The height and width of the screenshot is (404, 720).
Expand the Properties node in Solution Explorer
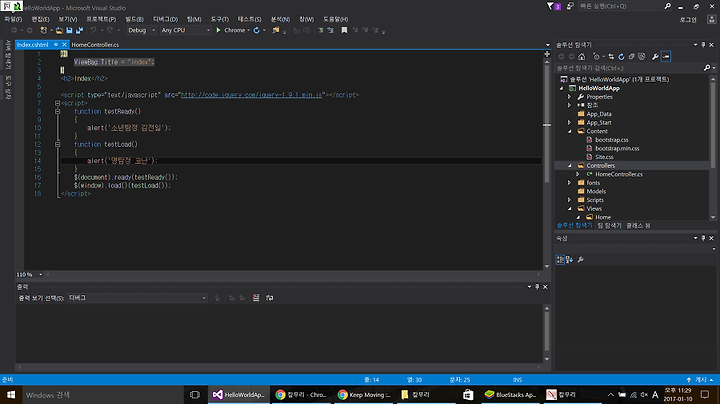[569, 97]
